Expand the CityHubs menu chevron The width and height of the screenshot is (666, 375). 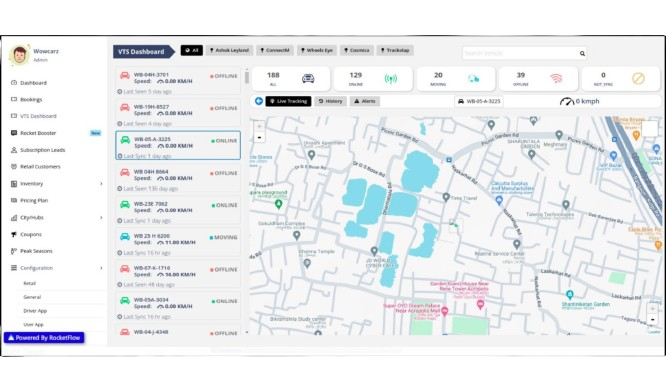(101, 217)
